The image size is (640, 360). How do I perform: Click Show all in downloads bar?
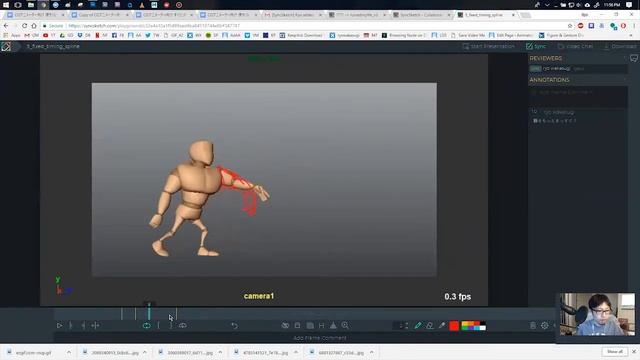pyautogui.click(x=614, y=351)
